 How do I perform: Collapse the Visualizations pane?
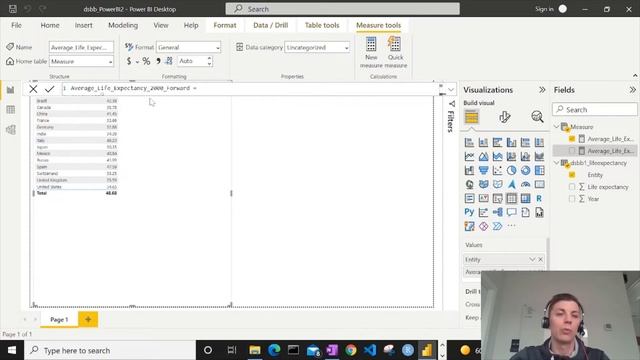542,90
